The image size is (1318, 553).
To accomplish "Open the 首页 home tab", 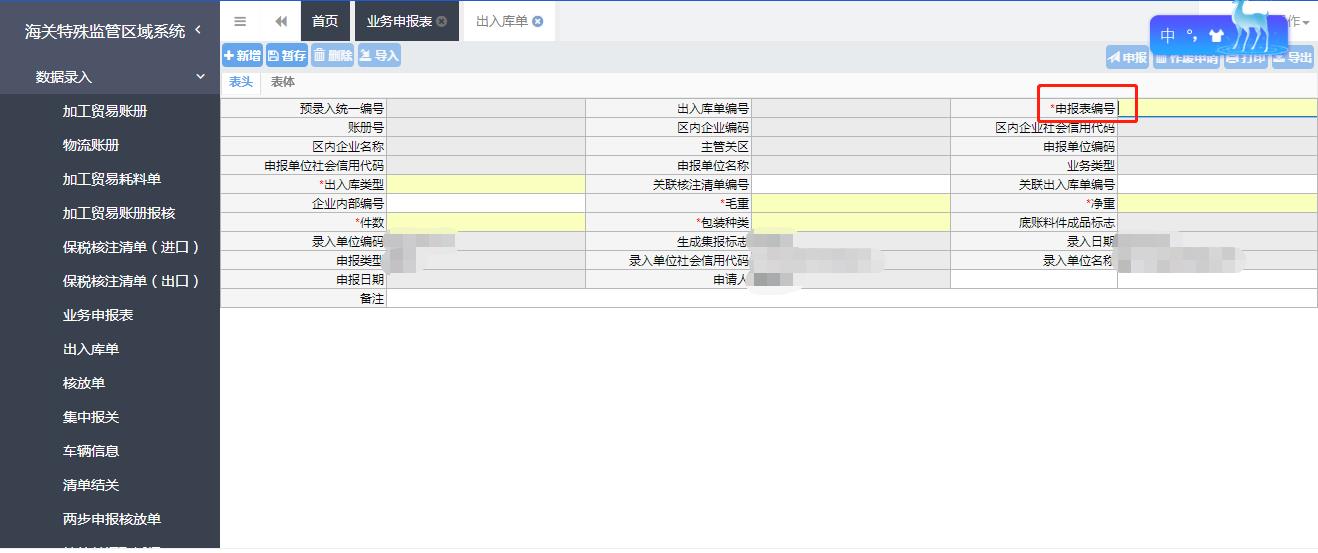I will [324, 21].
